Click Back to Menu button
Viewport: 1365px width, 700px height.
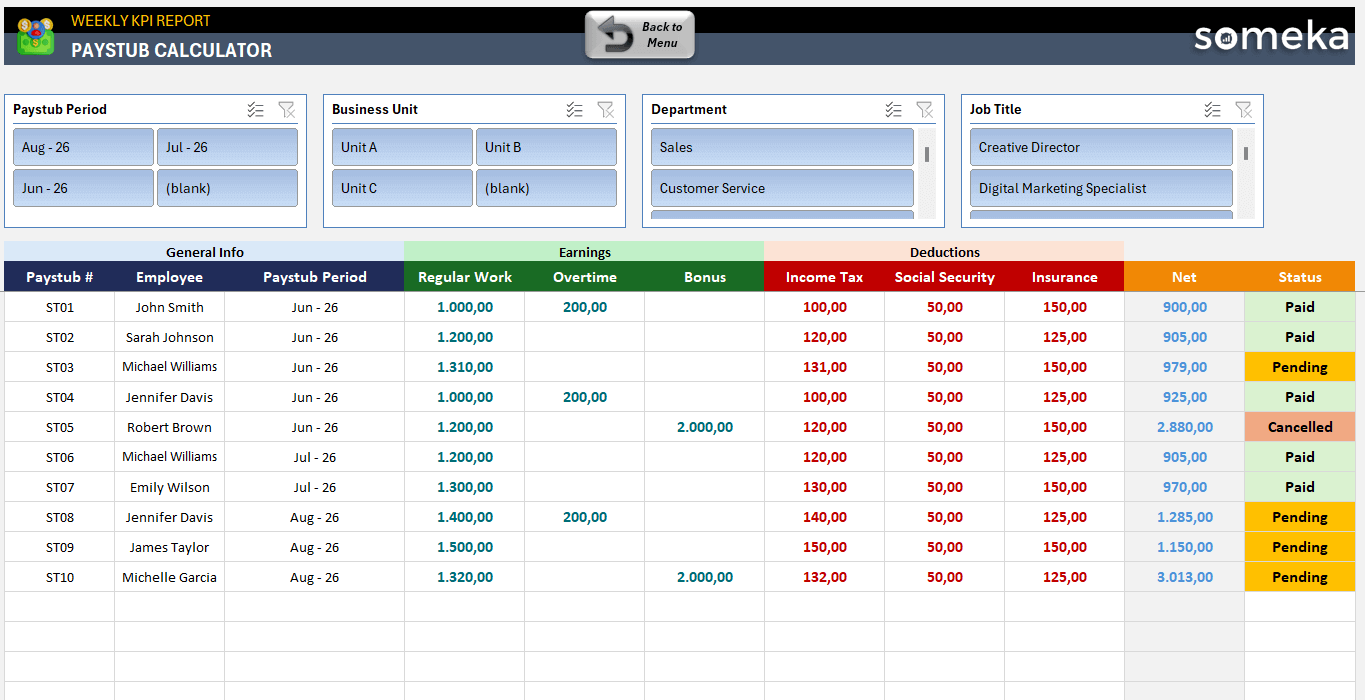tap(640, 35)
